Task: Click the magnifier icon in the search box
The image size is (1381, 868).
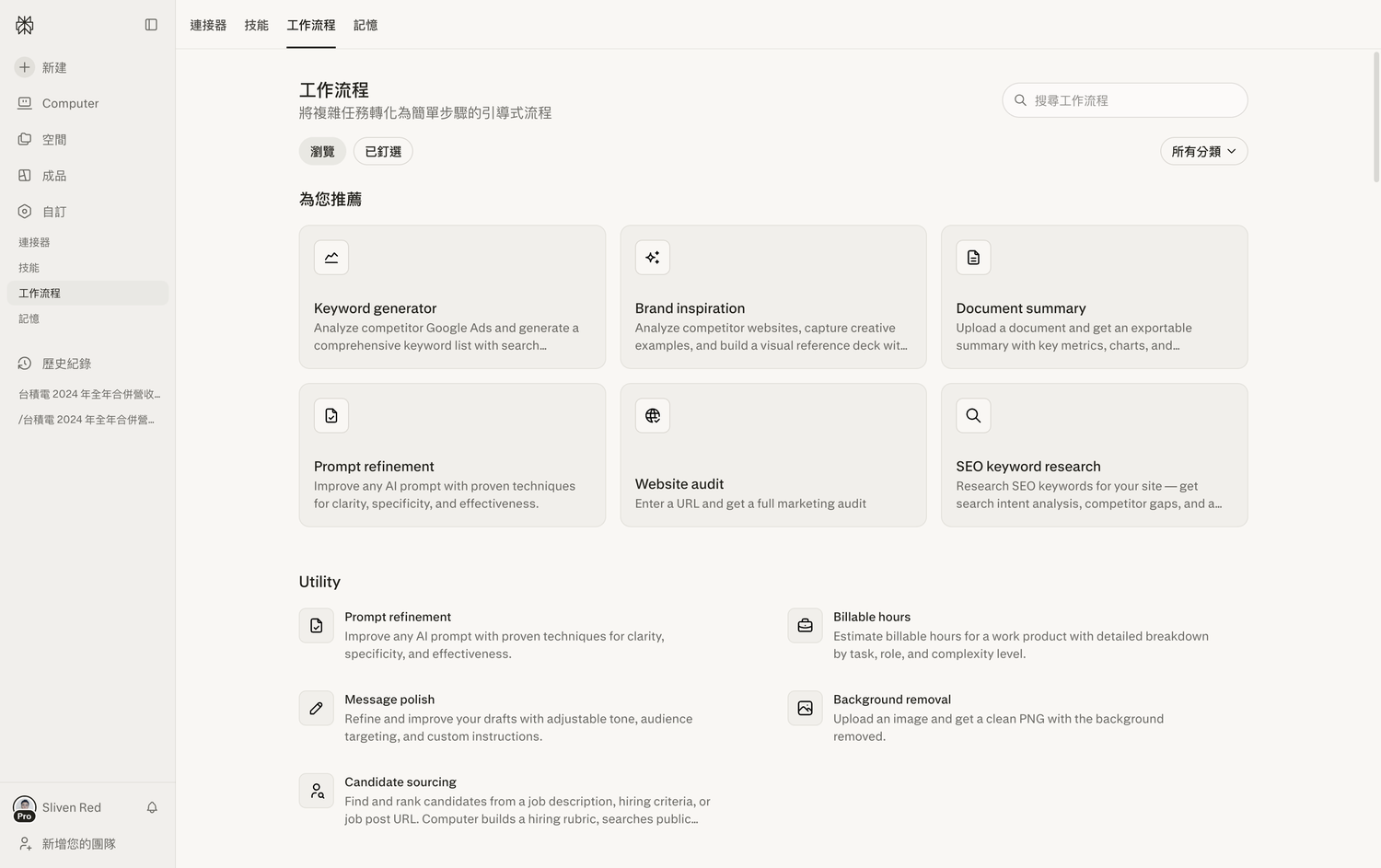Action: (x=1020, y=100)
